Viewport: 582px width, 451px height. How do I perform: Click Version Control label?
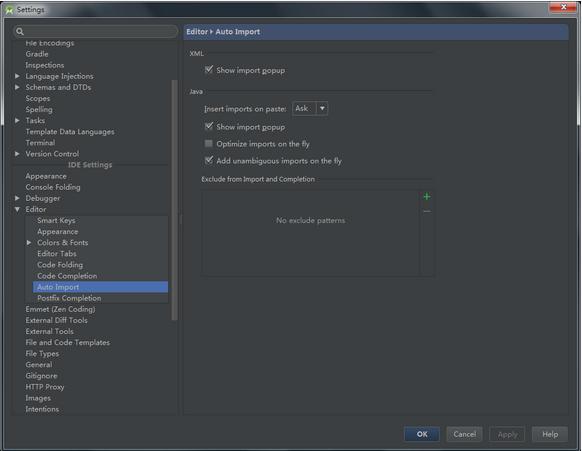[52, 154]
